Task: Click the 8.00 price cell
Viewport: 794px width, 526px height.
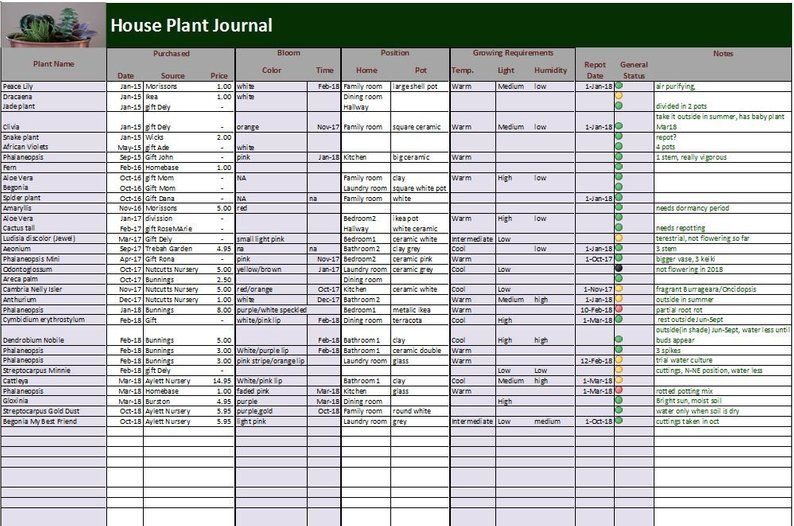Action: [224, 310]
